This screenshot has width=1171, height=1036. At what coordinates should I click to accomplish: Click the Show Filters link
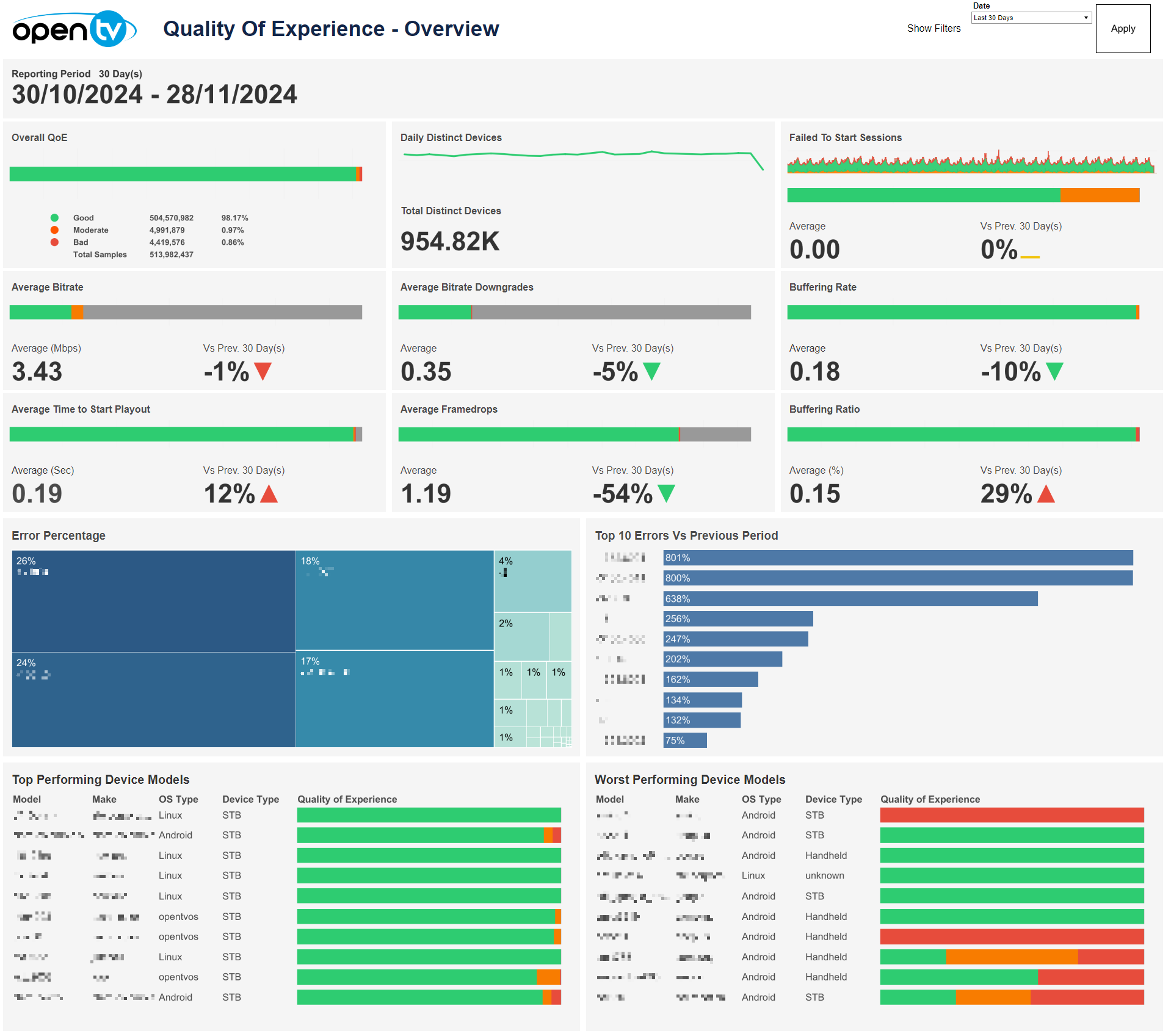click(x=934, y=28)
